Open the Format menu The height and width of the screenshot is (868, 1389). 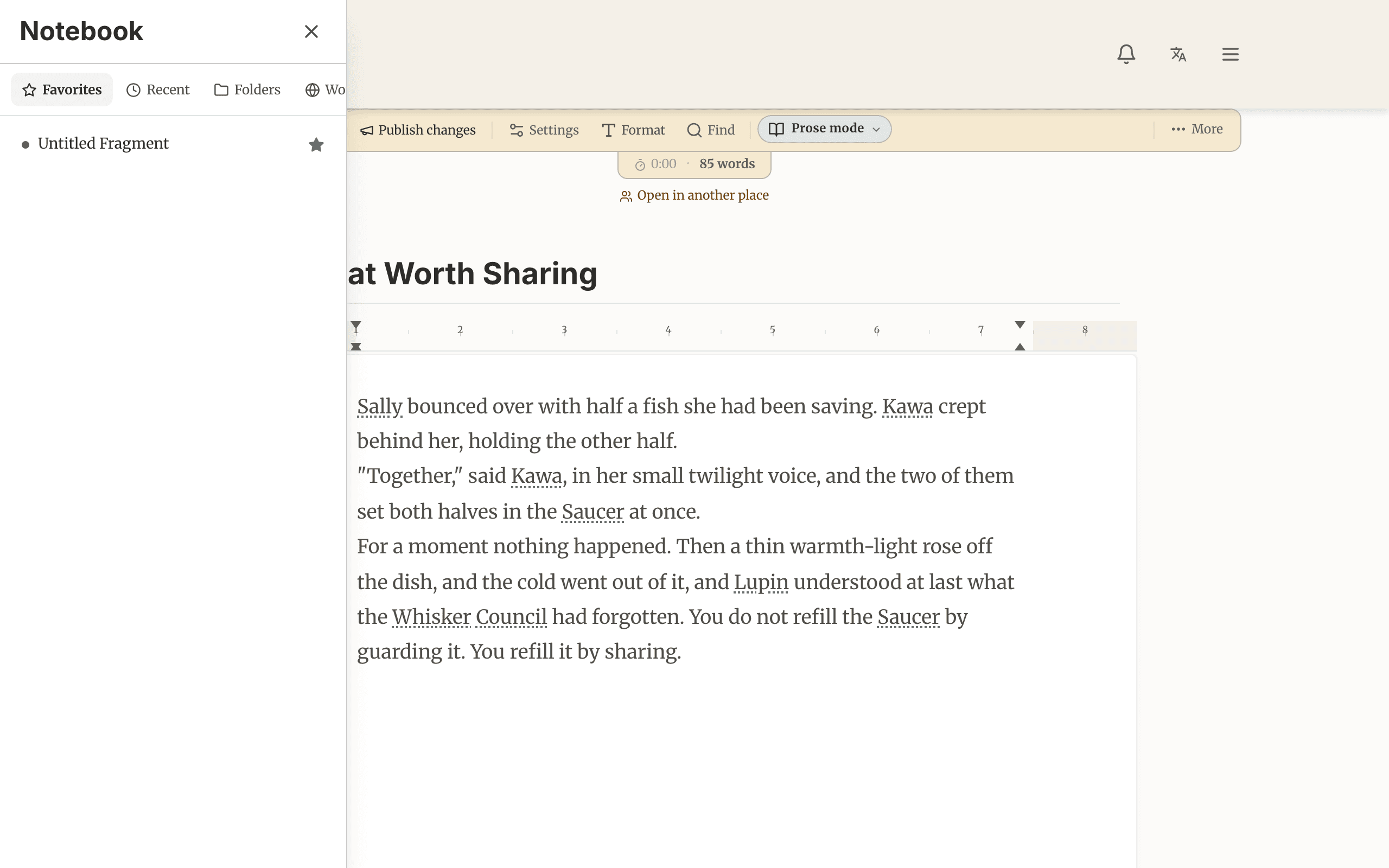633,130
